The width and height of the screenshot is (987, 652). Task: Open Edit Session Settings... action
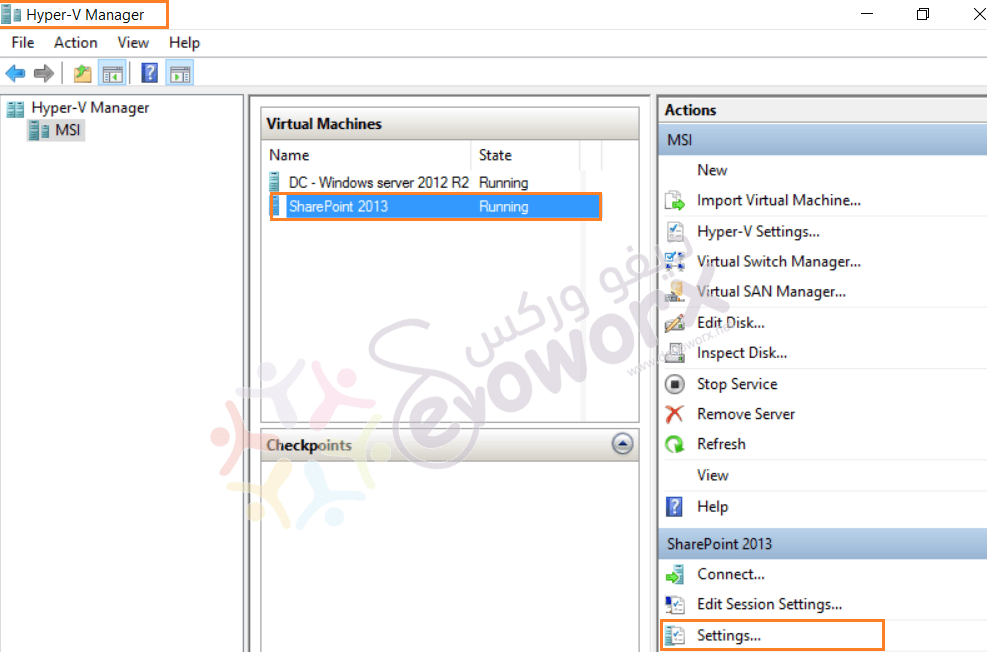coord(769,605)
